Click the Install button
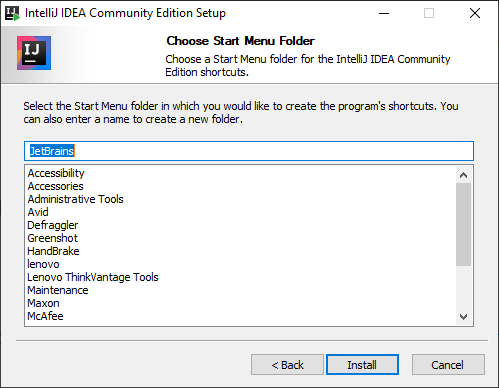The height and width of the screenshot is (388, 499). click(x=362, y=365)
